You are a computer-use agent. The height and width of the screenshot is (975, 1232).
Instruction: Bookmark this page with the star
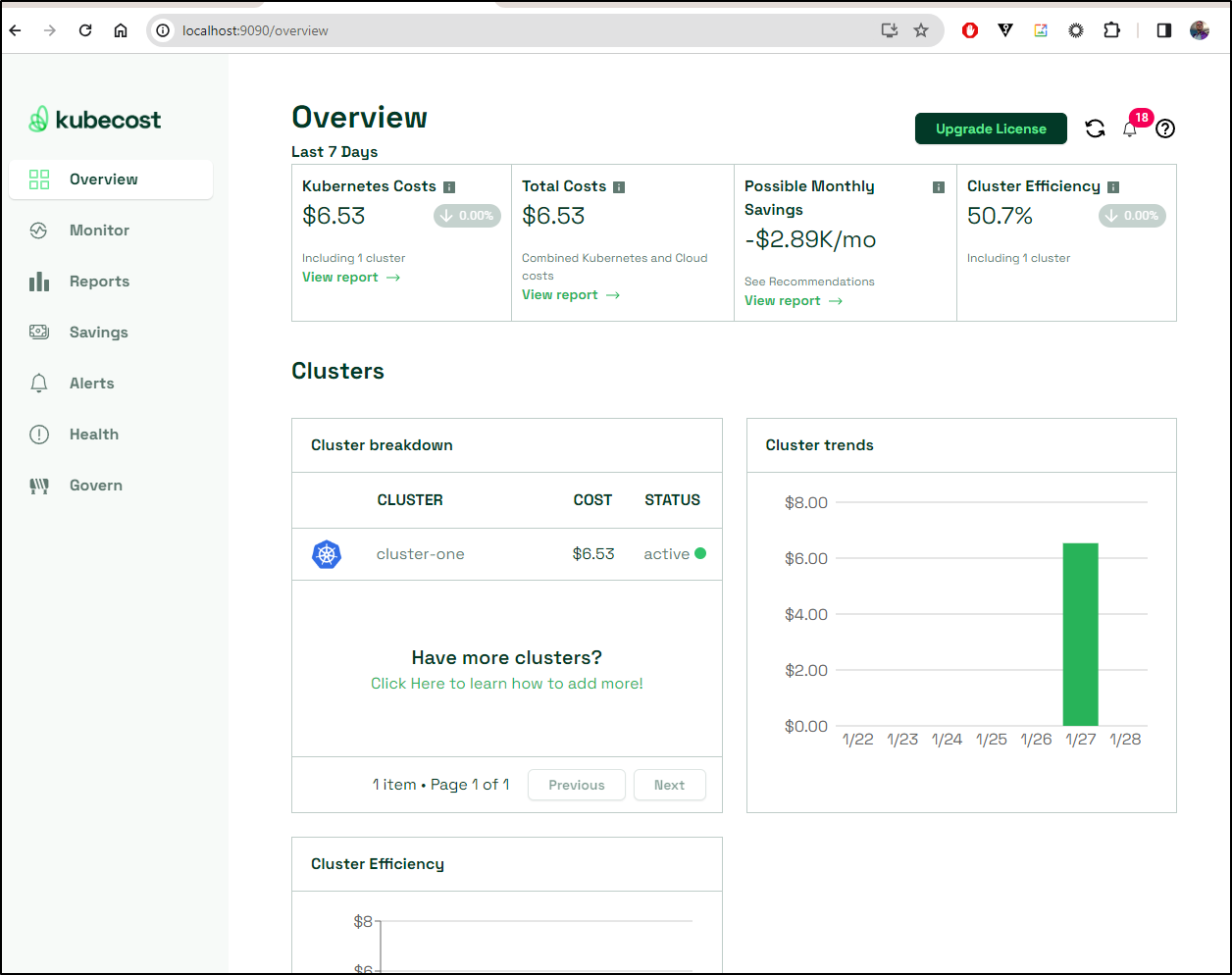point(921,30)
